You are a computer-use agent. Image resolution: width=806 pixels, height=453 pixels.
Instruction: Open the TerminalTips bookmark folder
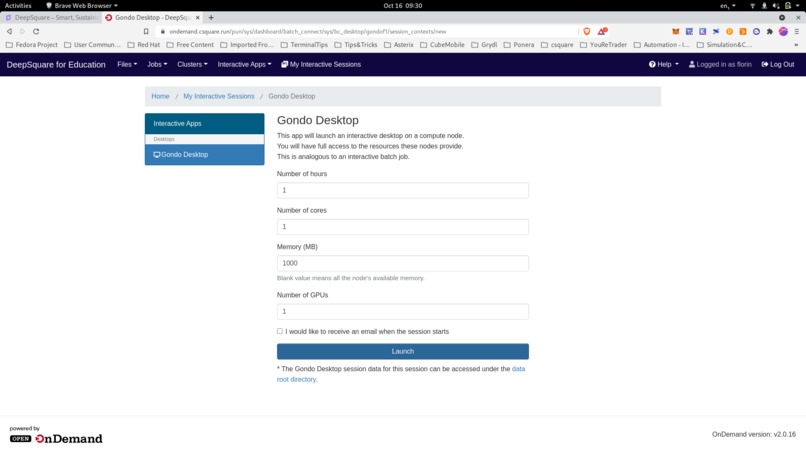point(304,45)
